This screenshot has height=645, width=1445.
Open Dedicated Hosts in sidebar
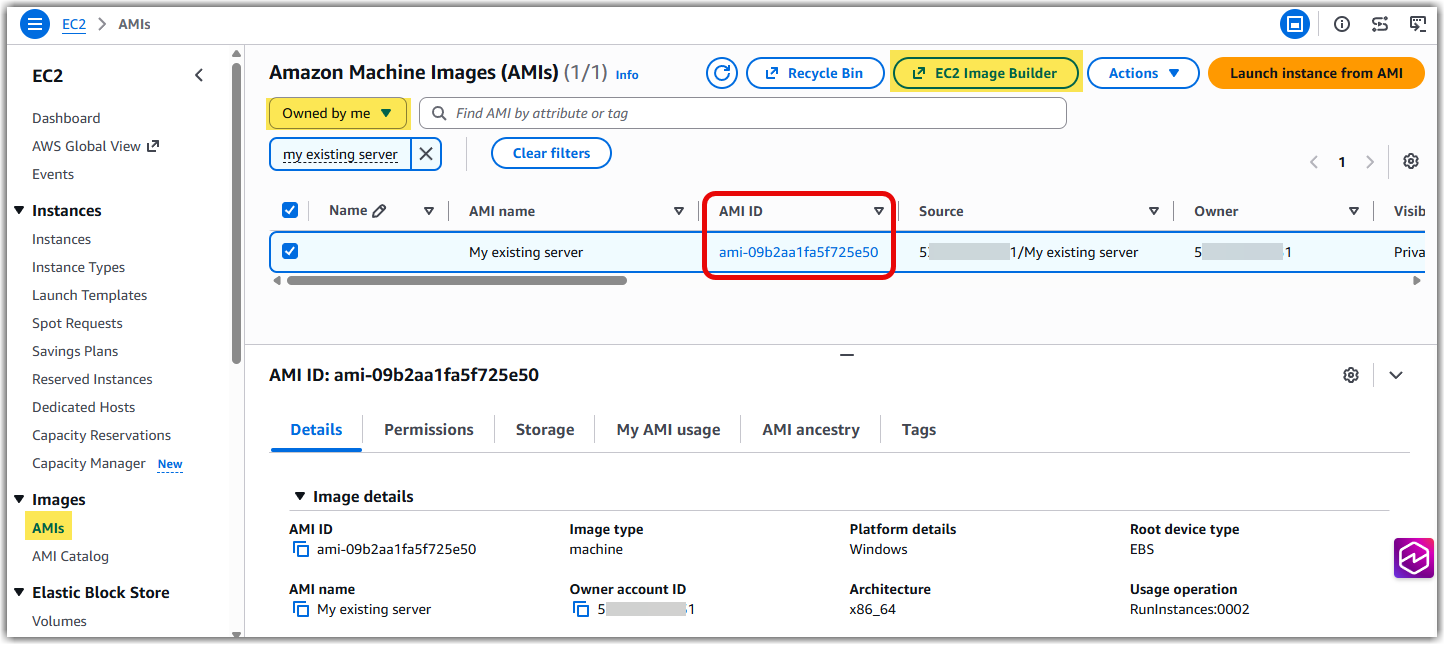pos(83,407)
